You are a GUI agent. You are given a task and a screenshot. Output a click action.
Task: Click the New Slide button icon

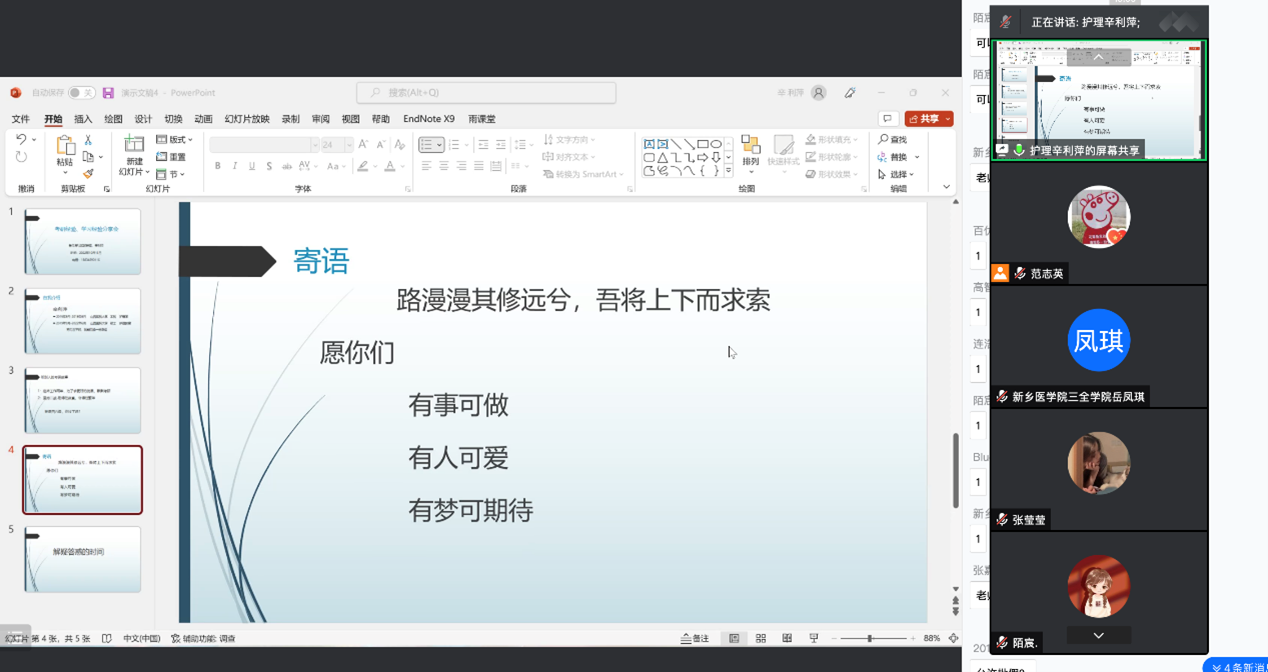tap(133, 146)
